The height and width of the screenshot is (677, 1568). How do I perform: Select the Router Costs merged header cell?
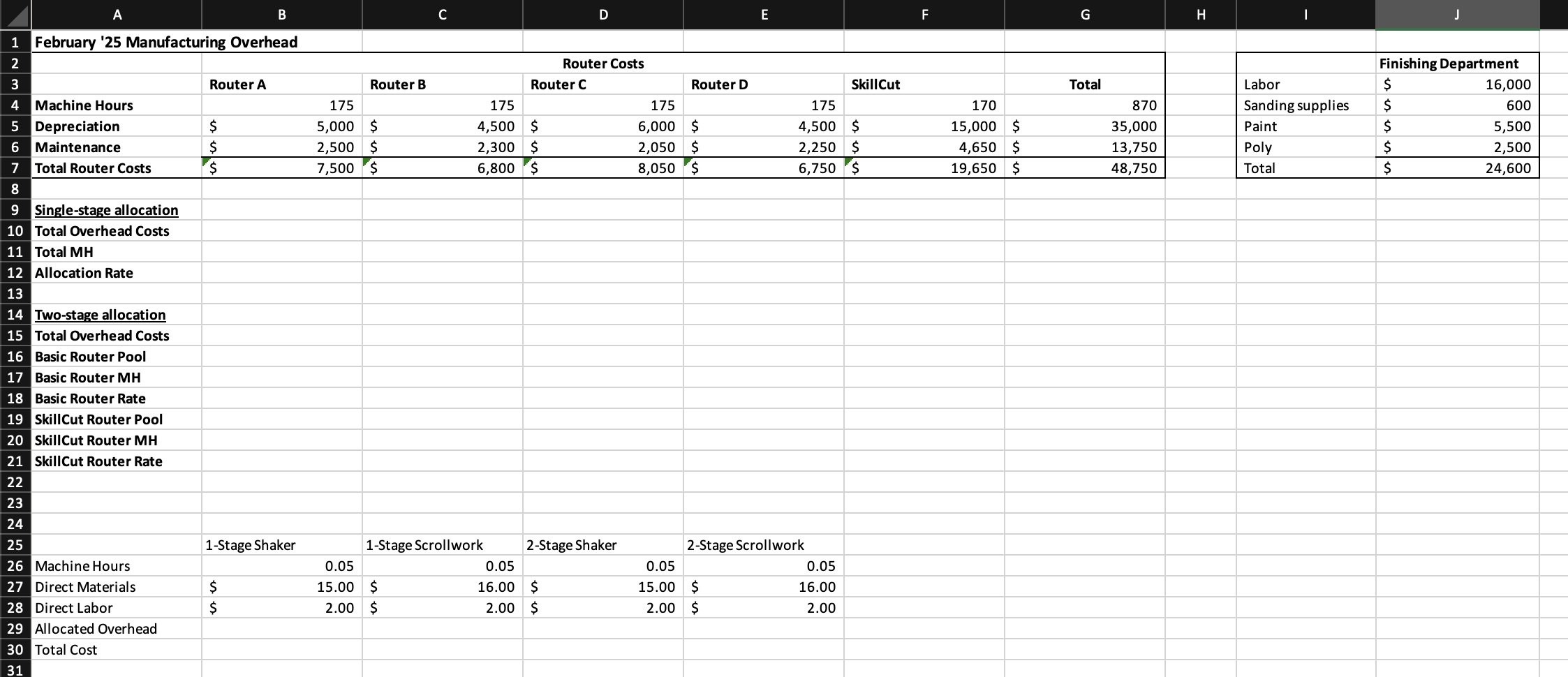602,63
